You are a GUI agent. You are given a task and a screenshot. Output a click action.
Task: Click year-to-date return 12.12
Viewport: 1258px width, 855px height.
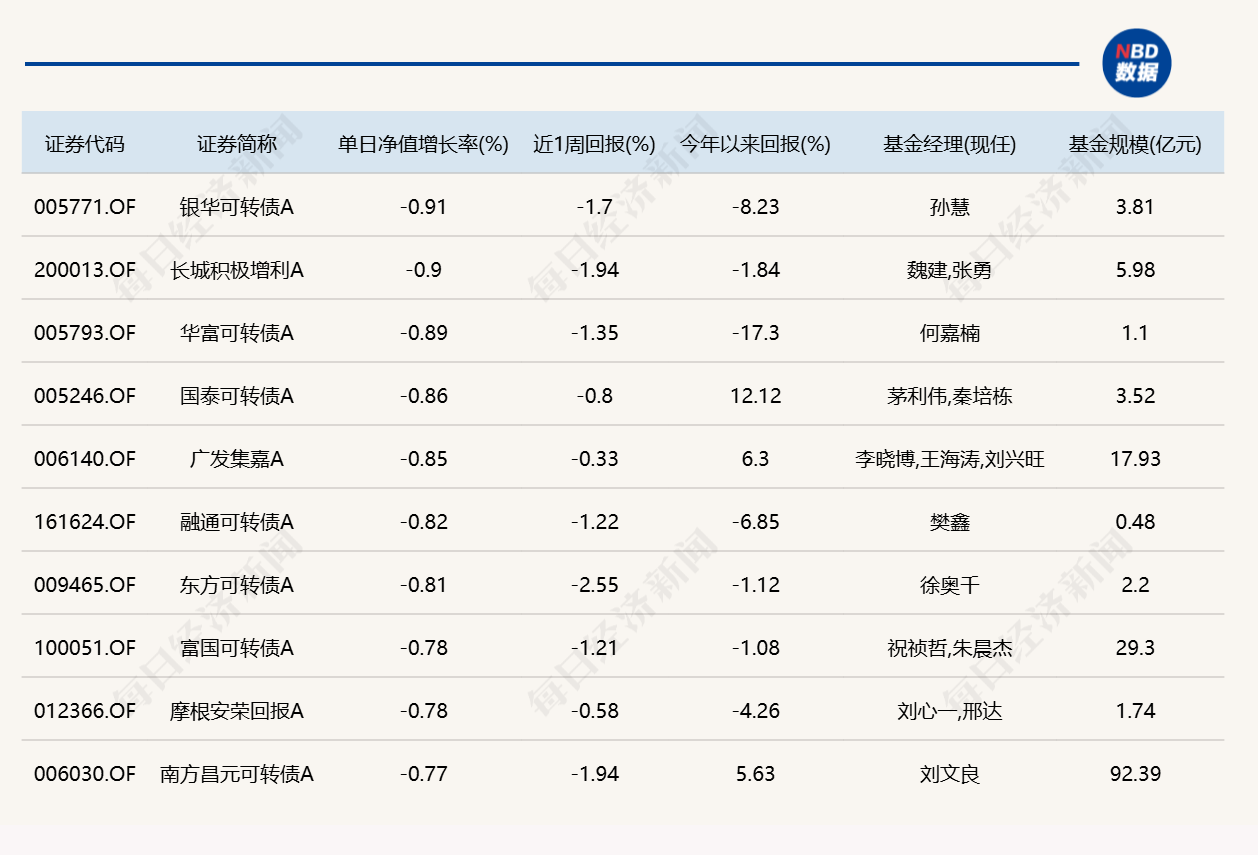755,396
